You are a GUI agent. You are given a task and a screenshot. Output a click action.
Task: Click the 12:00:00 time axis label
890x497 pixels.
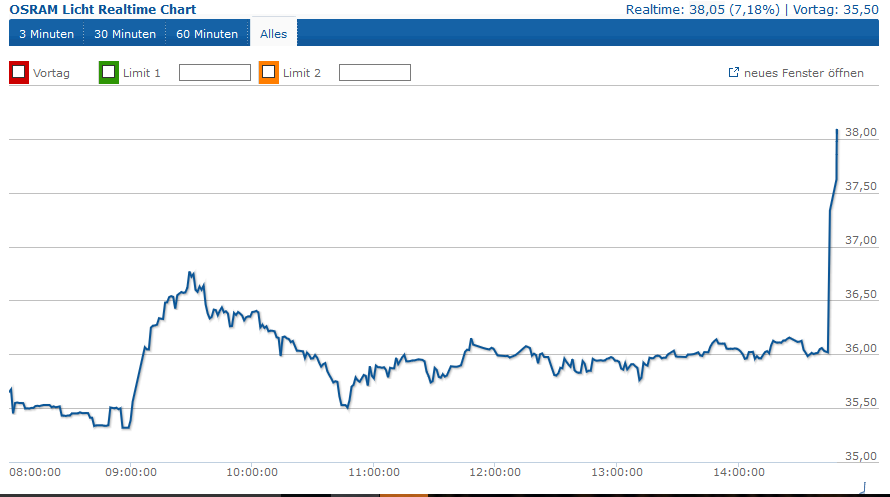click(x=495, y=472)
